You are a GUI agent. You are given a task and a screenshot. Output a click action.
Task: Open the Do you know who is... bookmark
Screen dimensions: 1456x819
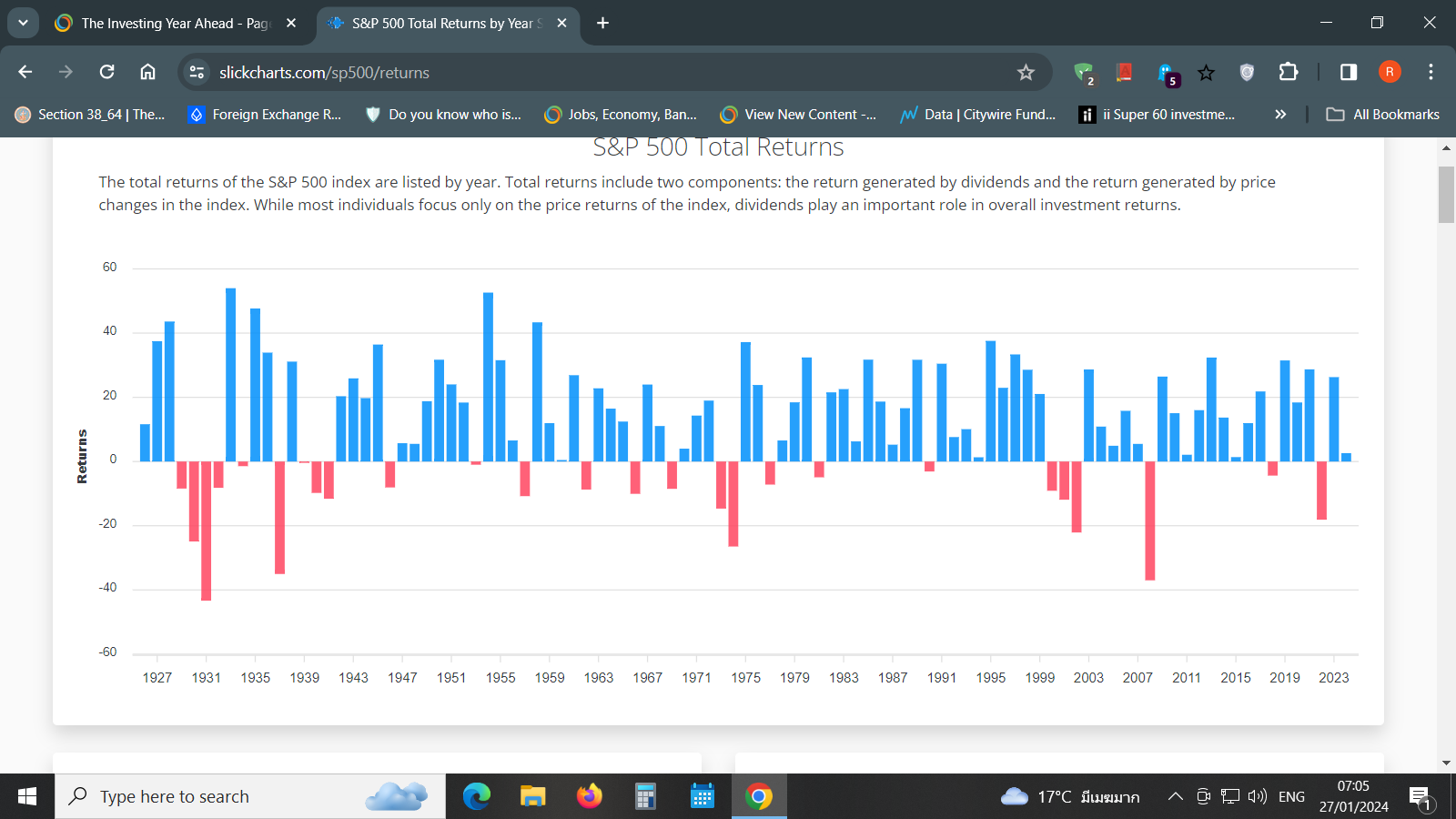(442, 115)
